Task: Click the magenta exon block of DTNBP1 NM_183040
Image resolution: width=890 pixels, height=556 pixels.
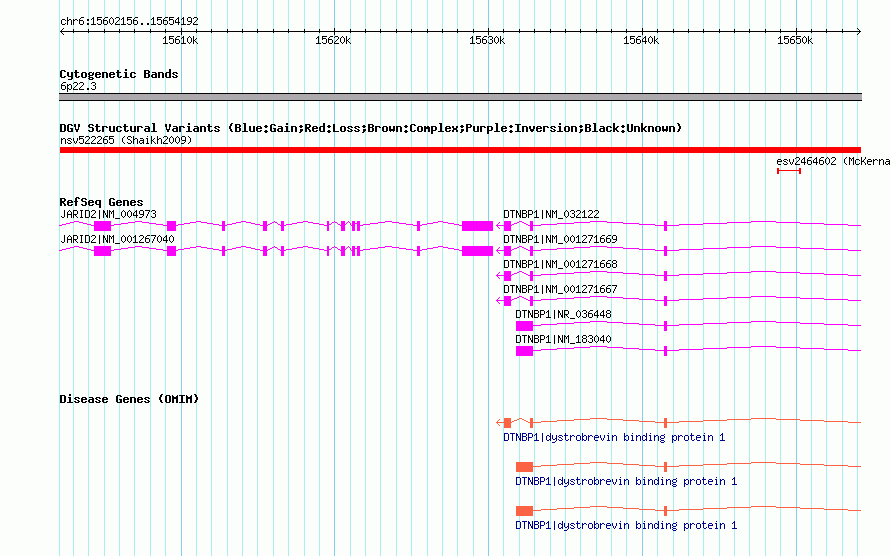Action: (x=524, y=351)
